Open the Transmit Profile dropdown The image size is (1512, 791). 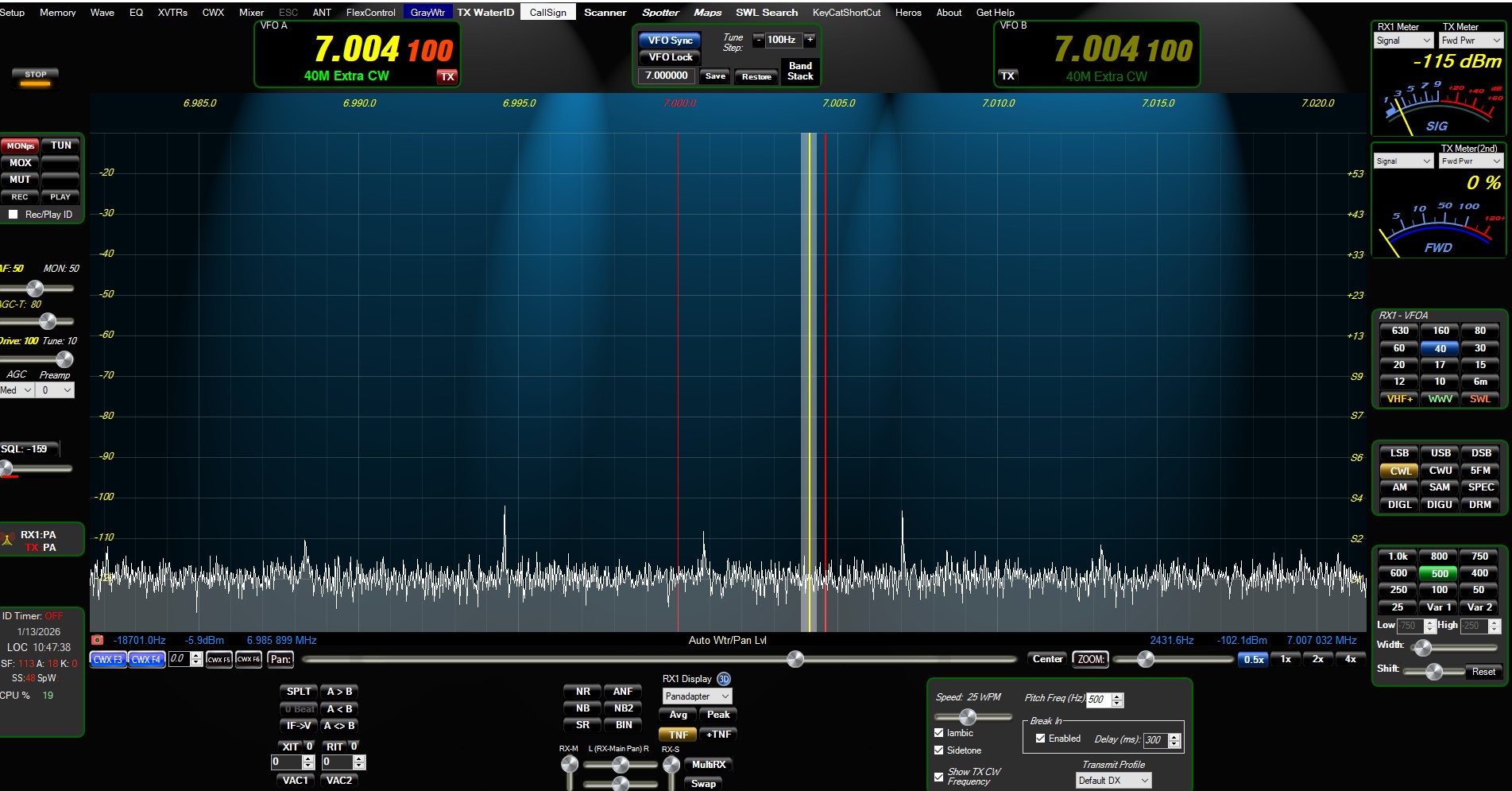[1113, 781]
